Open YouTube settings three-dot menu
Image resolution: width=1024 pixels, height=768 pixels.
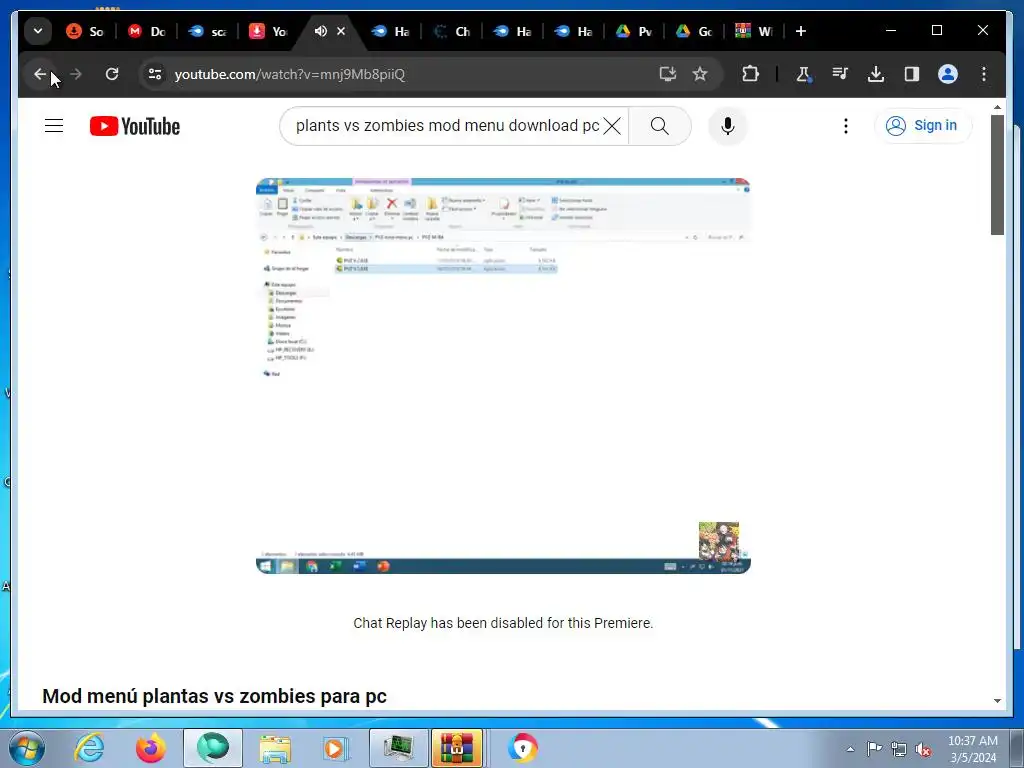pyautogui.click(x=846, y=125)
